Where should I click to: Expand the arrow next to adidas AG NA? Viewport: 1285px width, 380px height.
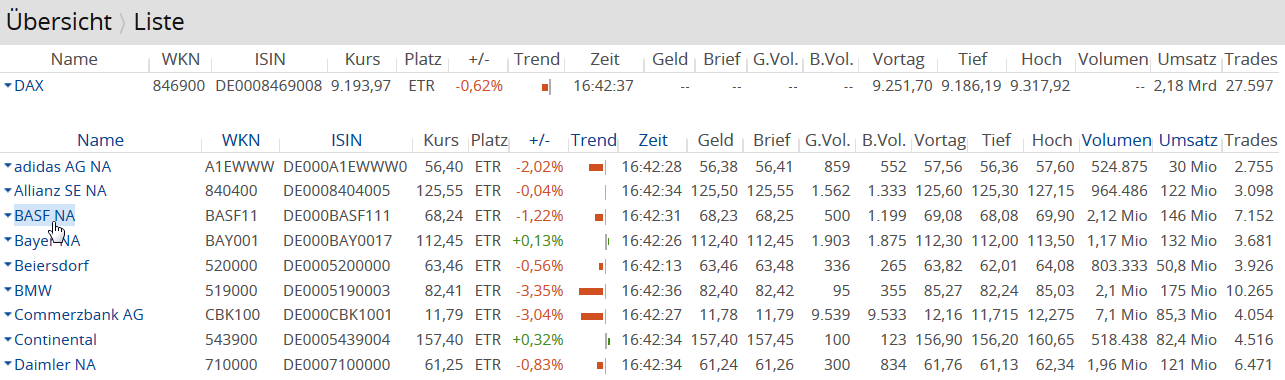[x=8, y=166]
